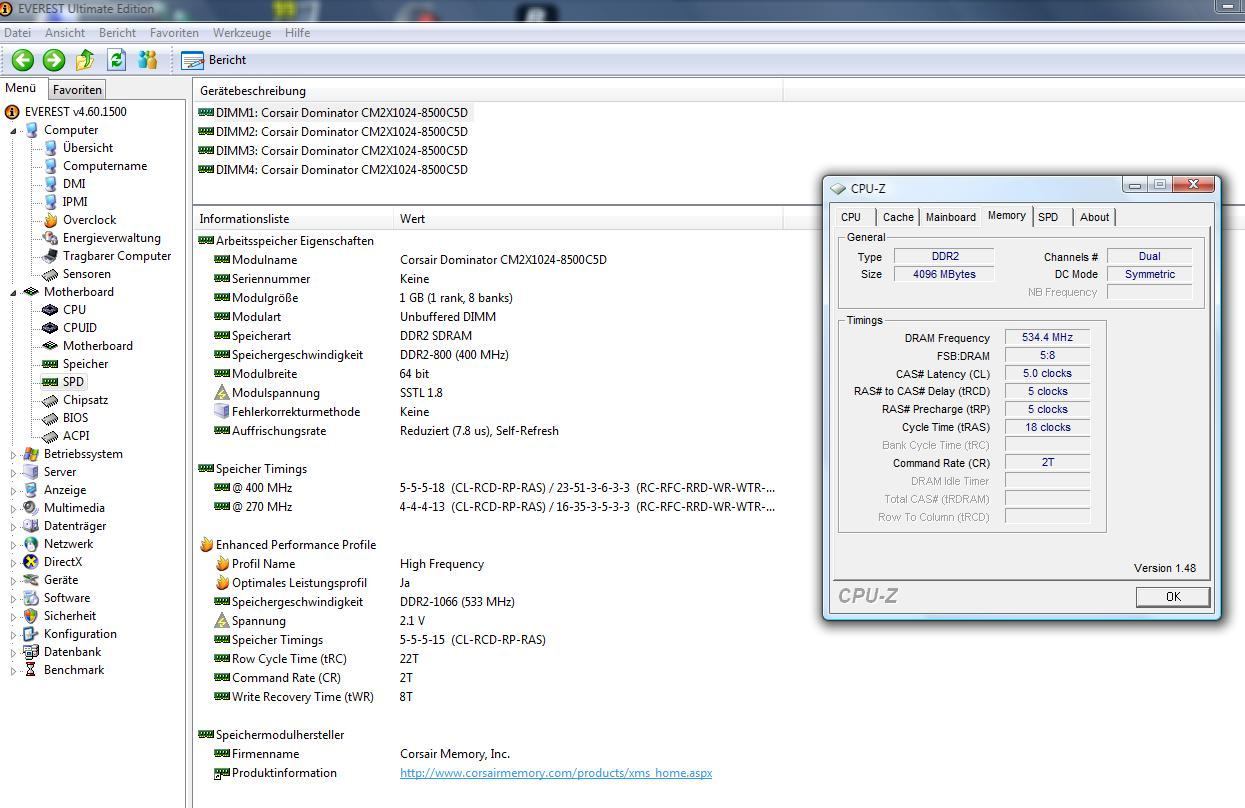This screenshot has width=1245, height=808.
Task: Click the Refresh toolbar icon
Action: click(116, 60)
